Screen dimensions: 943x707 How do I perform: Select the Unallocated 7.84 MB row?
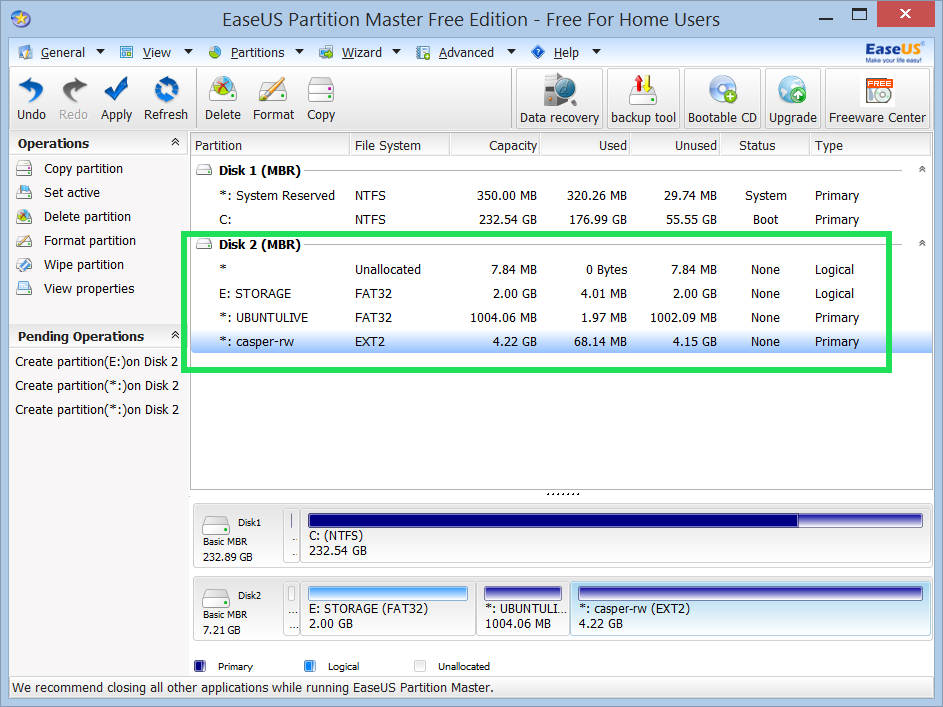(561, 270)
